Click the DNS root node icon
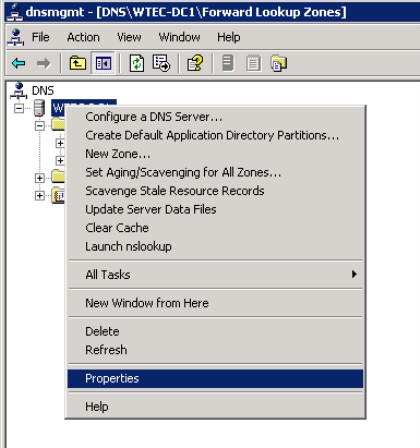 pyautogui.click(x=18, y=90)
